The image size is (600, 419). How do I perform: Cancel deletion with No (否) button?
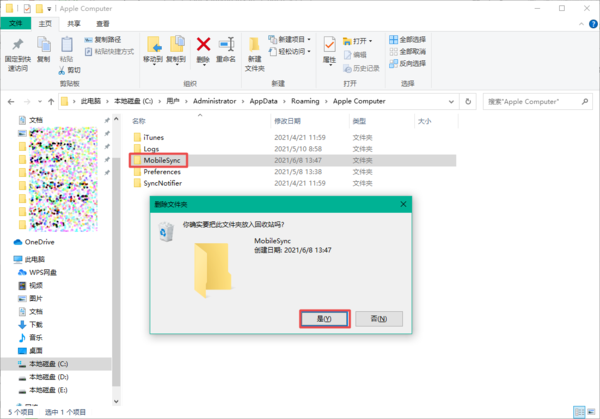pyautogui.click(x=379, y=319)
